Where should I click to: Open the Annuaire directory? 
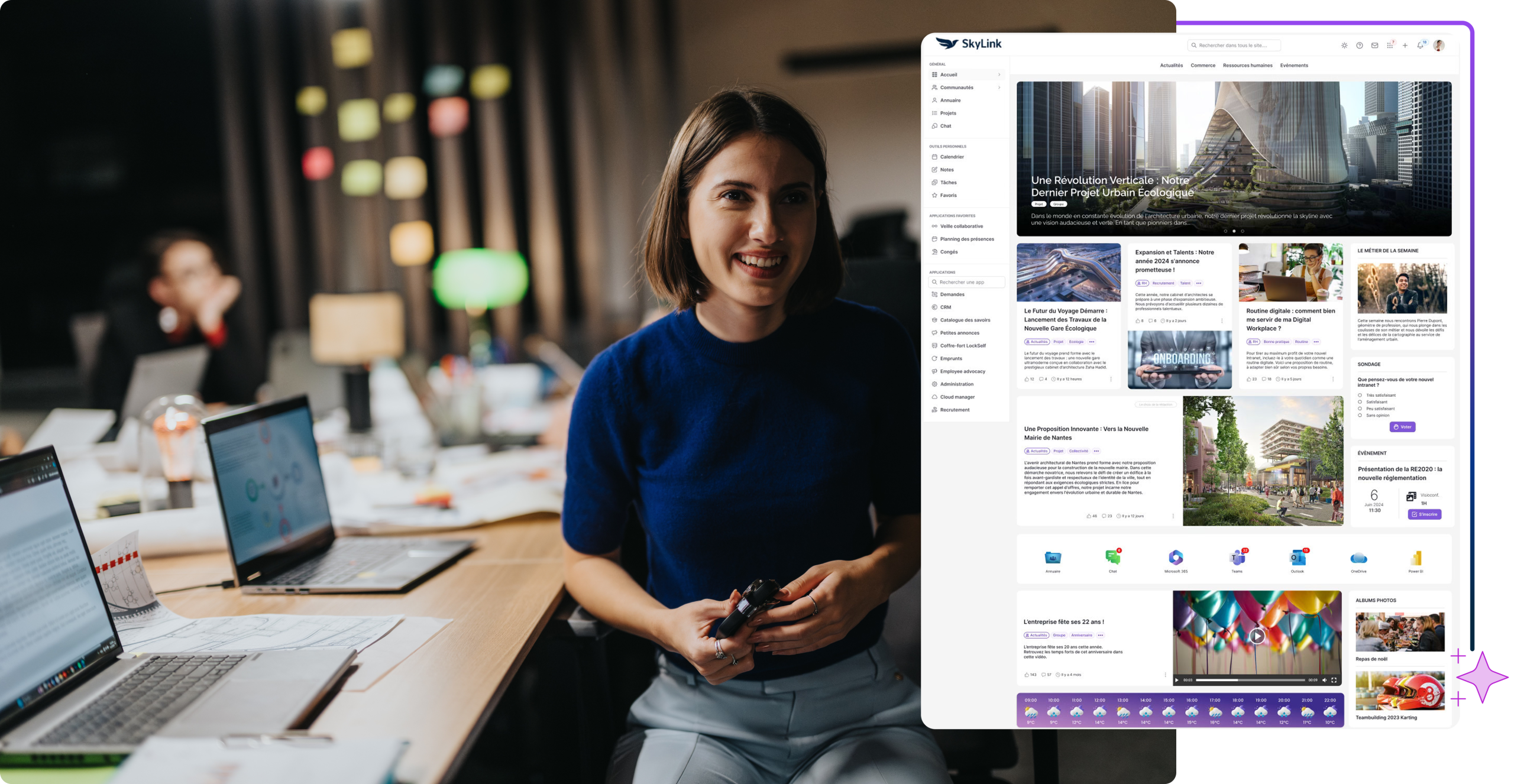[x=949, y=100]
